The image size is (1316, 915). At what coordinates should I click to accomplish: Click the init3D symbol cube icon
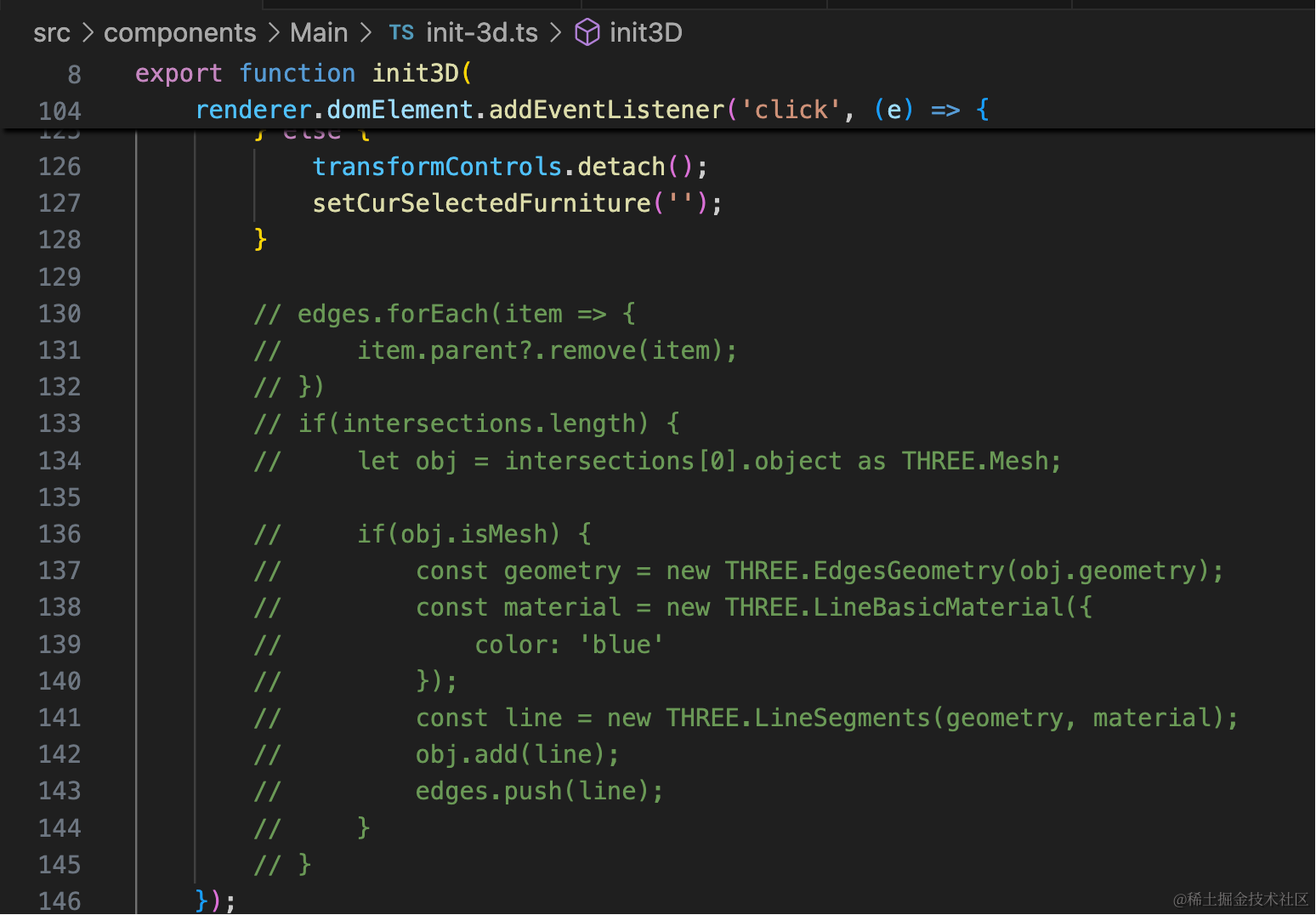587,32
